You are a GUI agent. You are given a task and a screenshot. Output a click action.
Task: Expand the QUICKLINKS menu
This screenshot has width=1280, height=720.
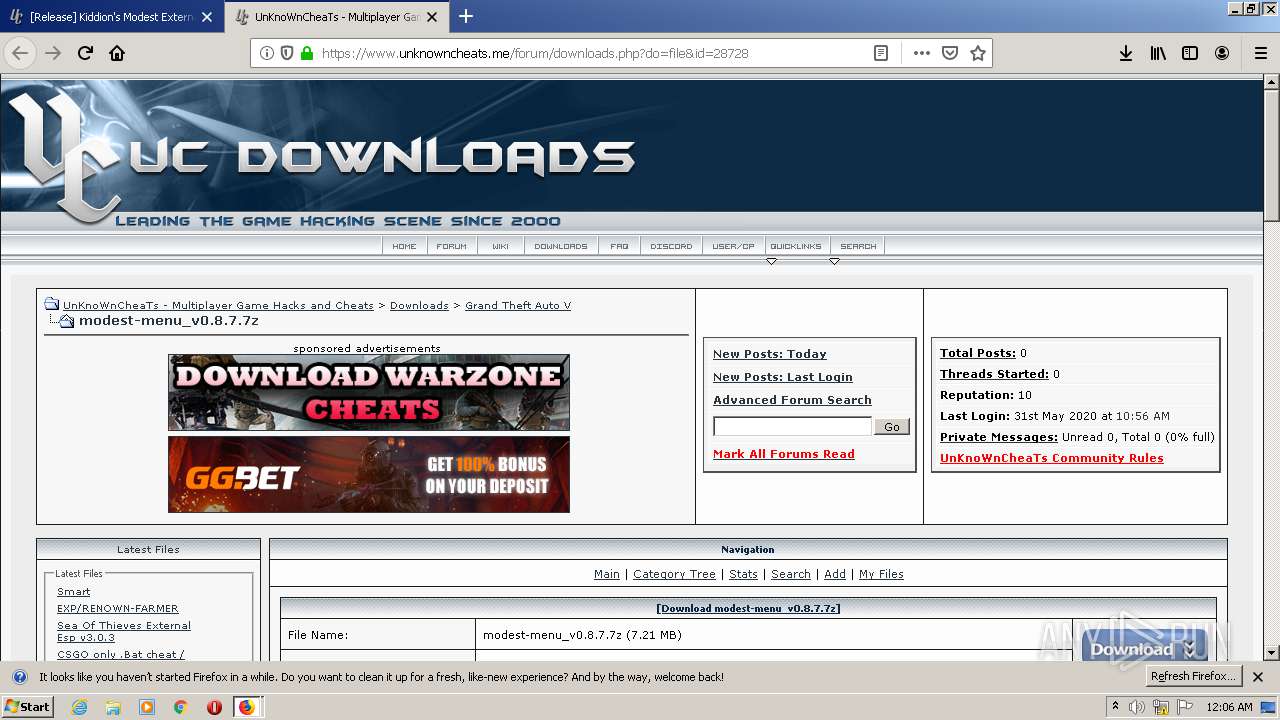[x=796, y=246]
